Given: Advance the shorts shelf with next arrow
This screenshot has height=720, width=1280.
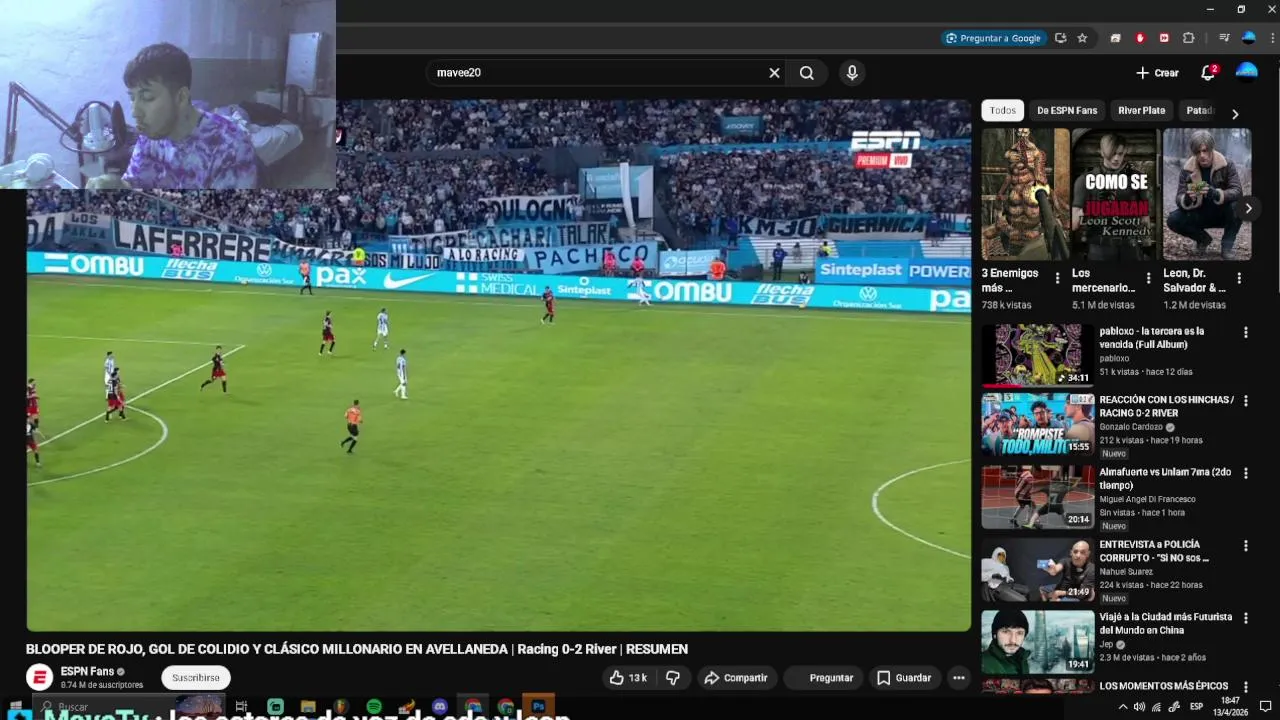Looking at the screenshot, I should coord(1248,209).
